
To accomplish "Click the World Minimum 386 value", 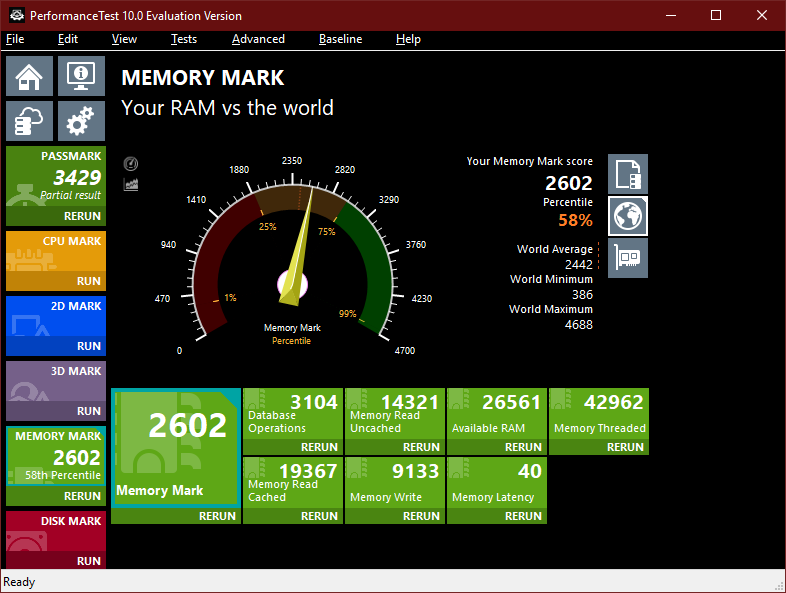I will pos(582,294).
